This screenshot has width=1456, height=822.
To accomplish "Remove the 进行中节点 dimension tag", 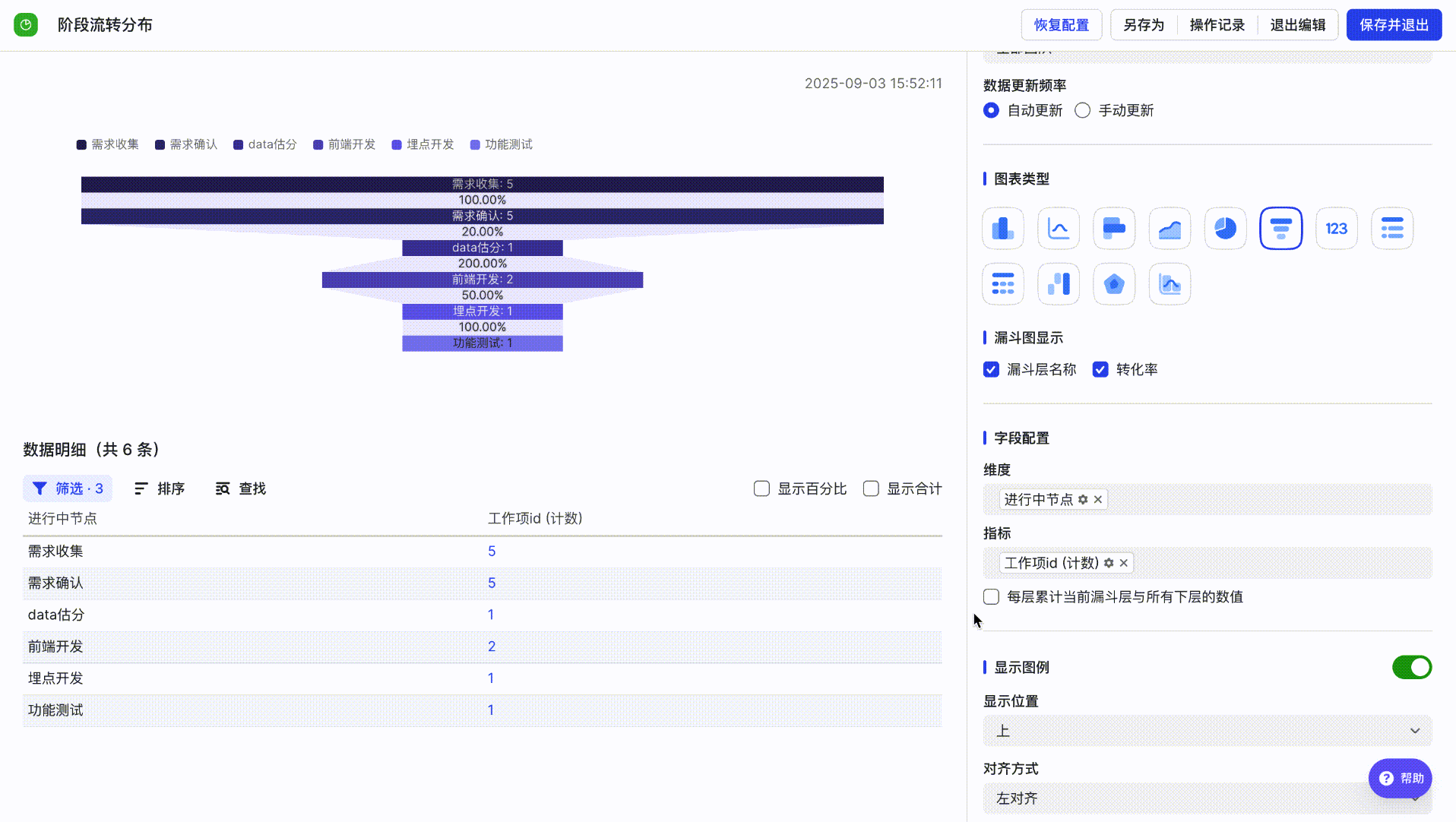I will click(1097, 499).
